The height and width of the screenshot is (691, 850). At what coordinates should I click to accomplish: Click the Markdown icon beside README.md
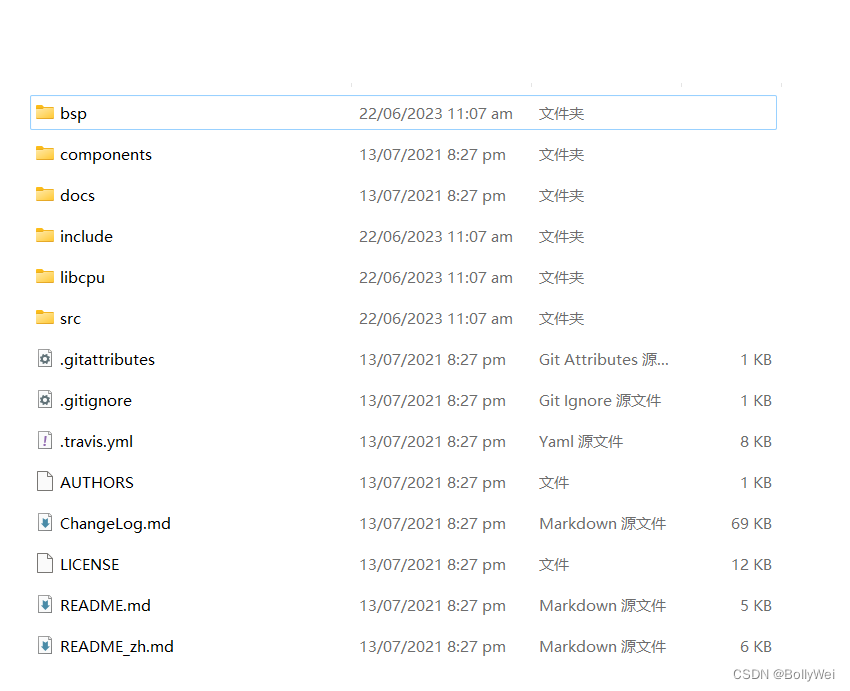pos(44,605)
